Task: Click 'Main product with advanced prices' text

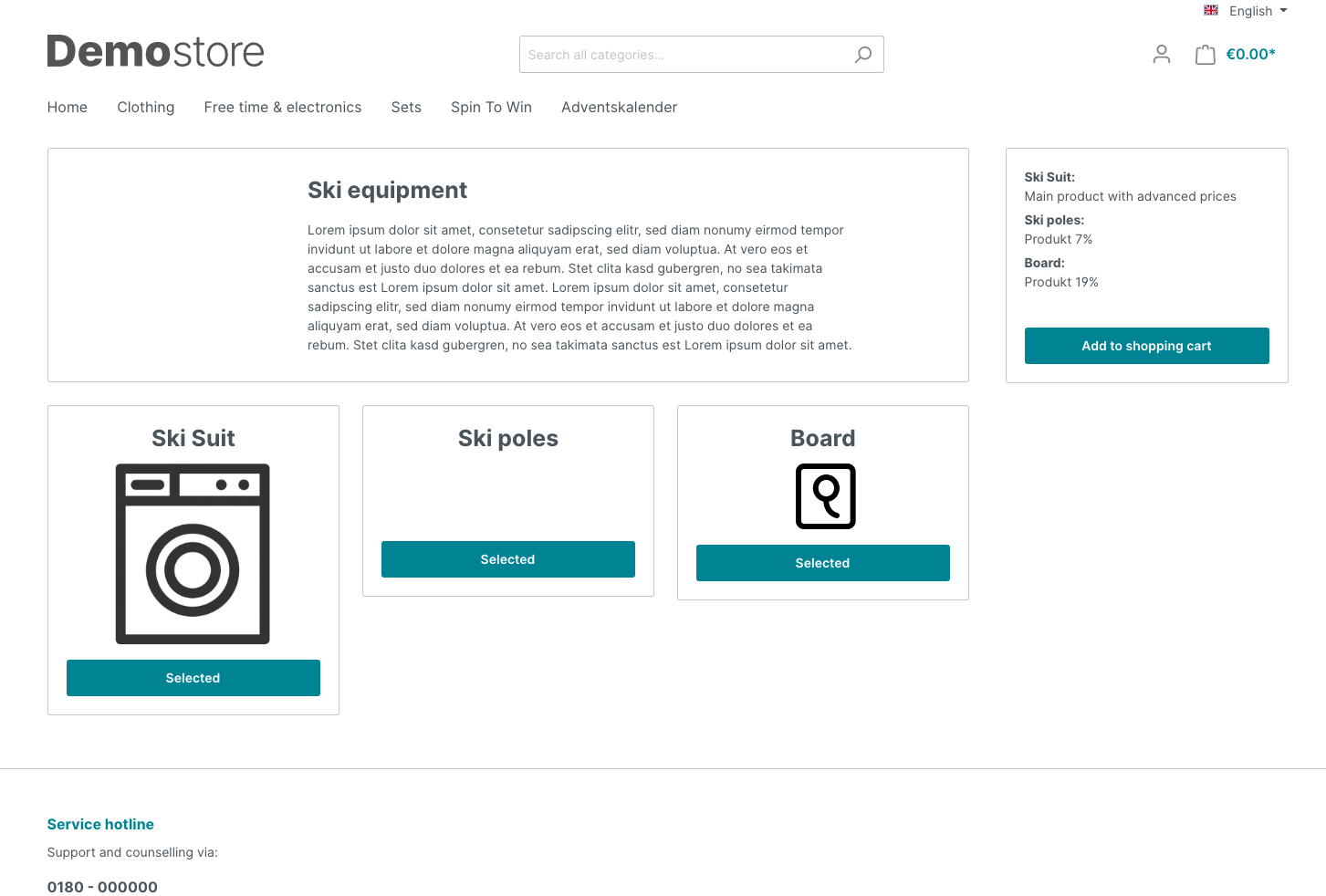Action: (x=1130, y=196)
